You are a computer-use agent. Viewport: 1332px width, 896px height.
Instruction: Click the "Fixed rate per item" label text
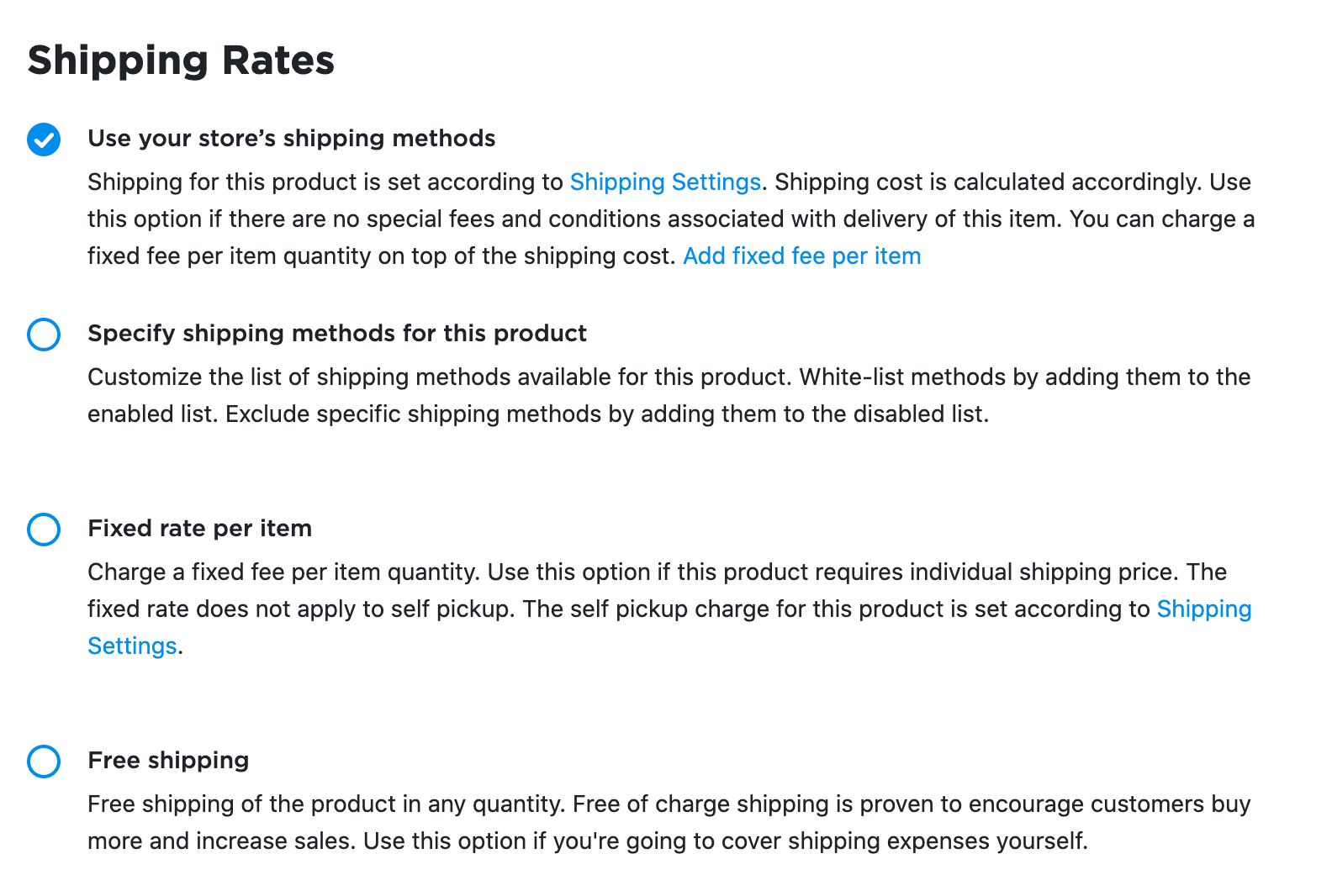point(199,529)
